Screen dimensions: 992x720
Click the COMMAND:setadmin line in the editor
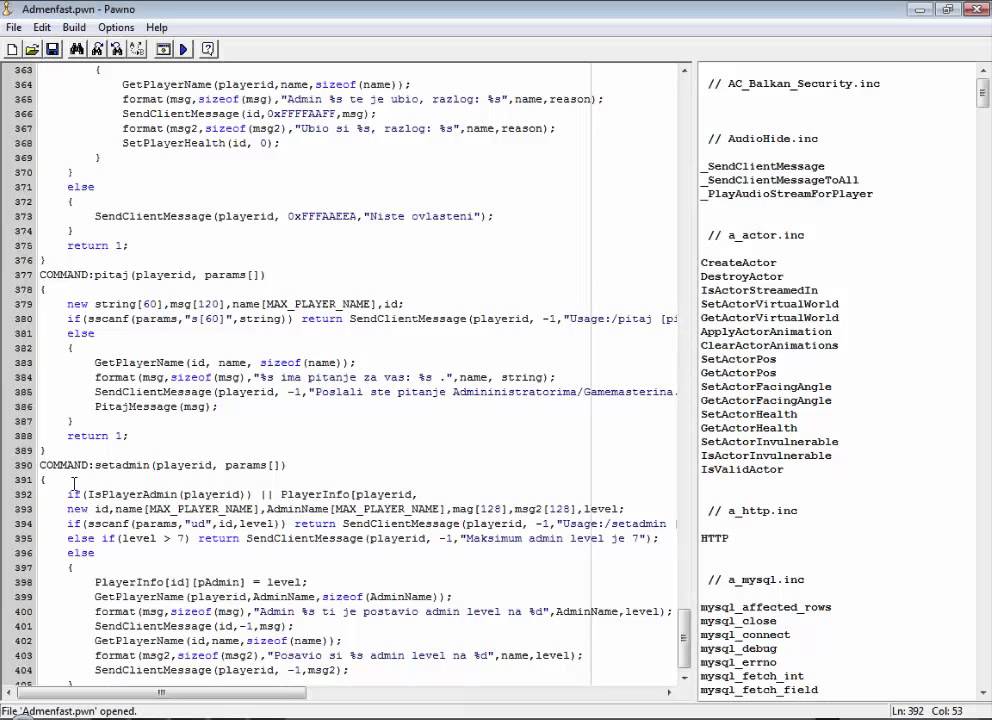[163, 465]
